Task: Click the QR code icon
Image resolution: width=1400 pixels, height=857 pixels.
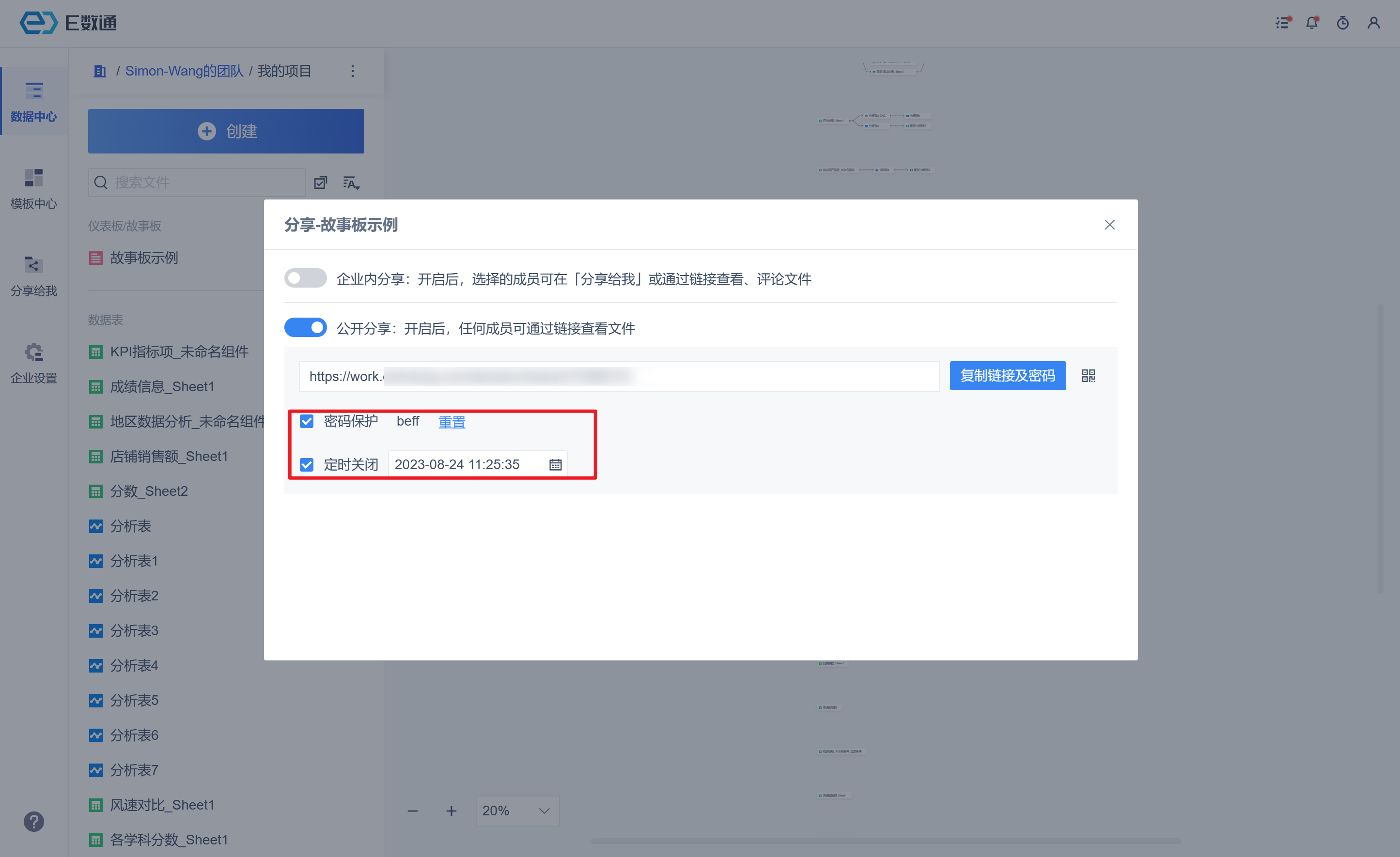Action: tap(1088, 375)
